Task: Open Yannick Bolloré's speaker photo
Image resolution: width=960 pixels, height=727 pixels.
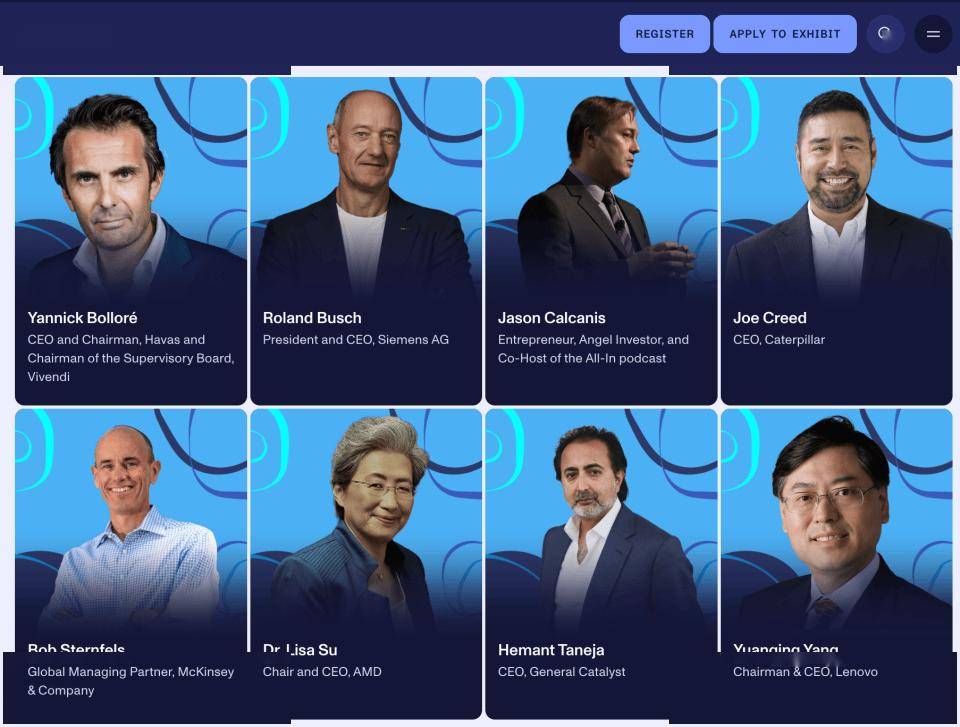Action: pyautogui.click(x=131, y=189)
